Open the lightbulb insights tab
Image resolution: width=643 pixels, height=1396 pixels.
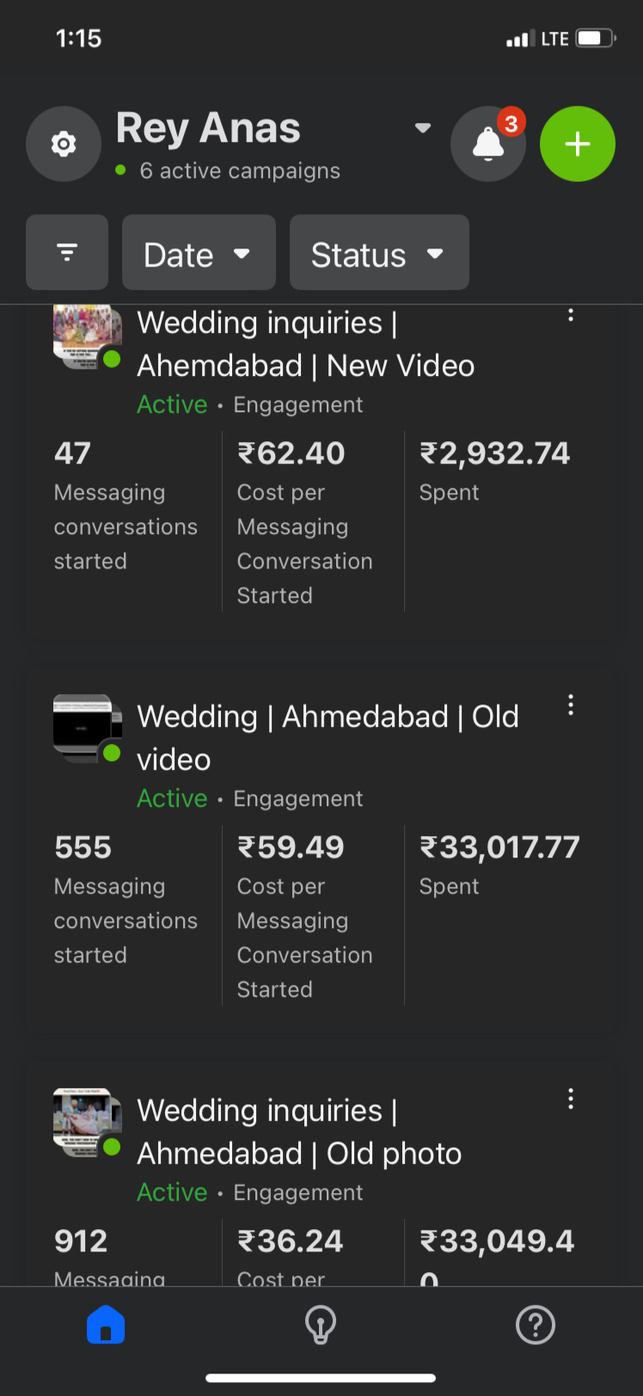[x=320, y=1325]
